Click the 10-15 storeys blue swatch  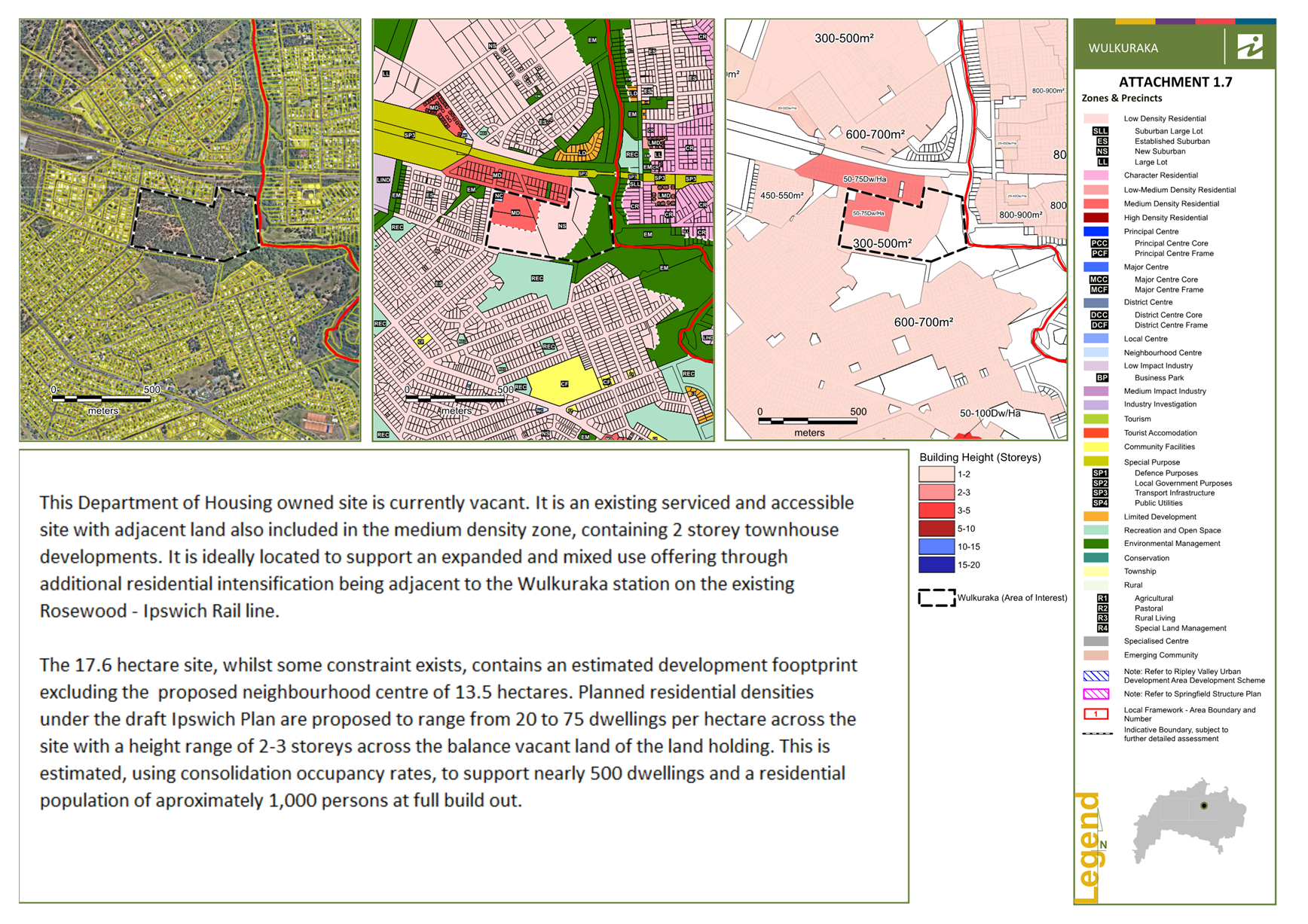coord(937,547)
